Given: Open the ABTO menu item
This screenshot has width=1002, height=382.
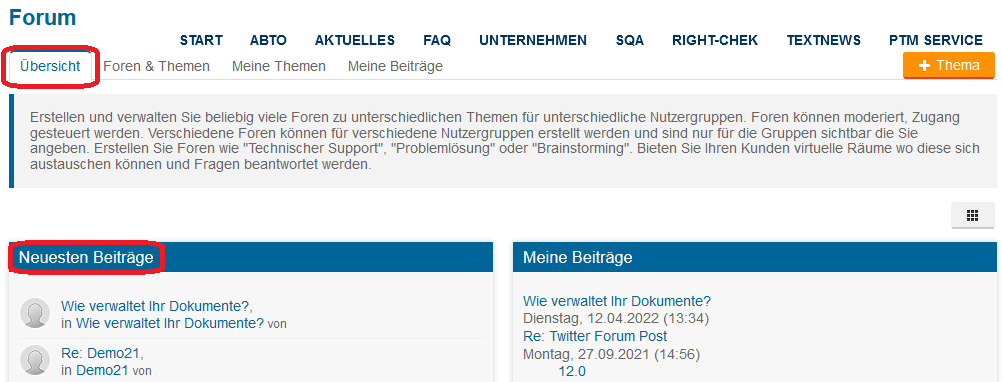Looking at the screenshot, I should 268,40.
